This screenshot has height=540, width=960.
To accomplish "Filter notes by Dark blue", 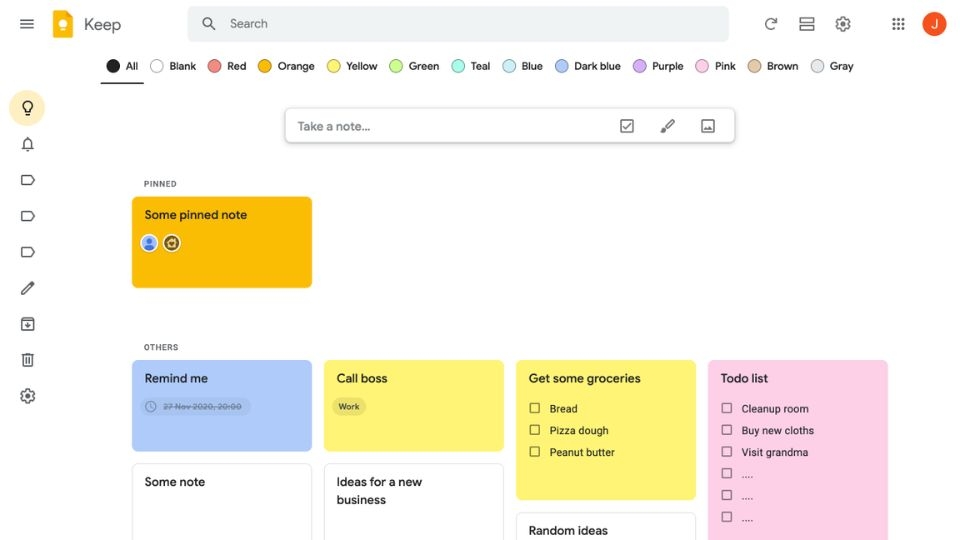I will pos(588,66).
